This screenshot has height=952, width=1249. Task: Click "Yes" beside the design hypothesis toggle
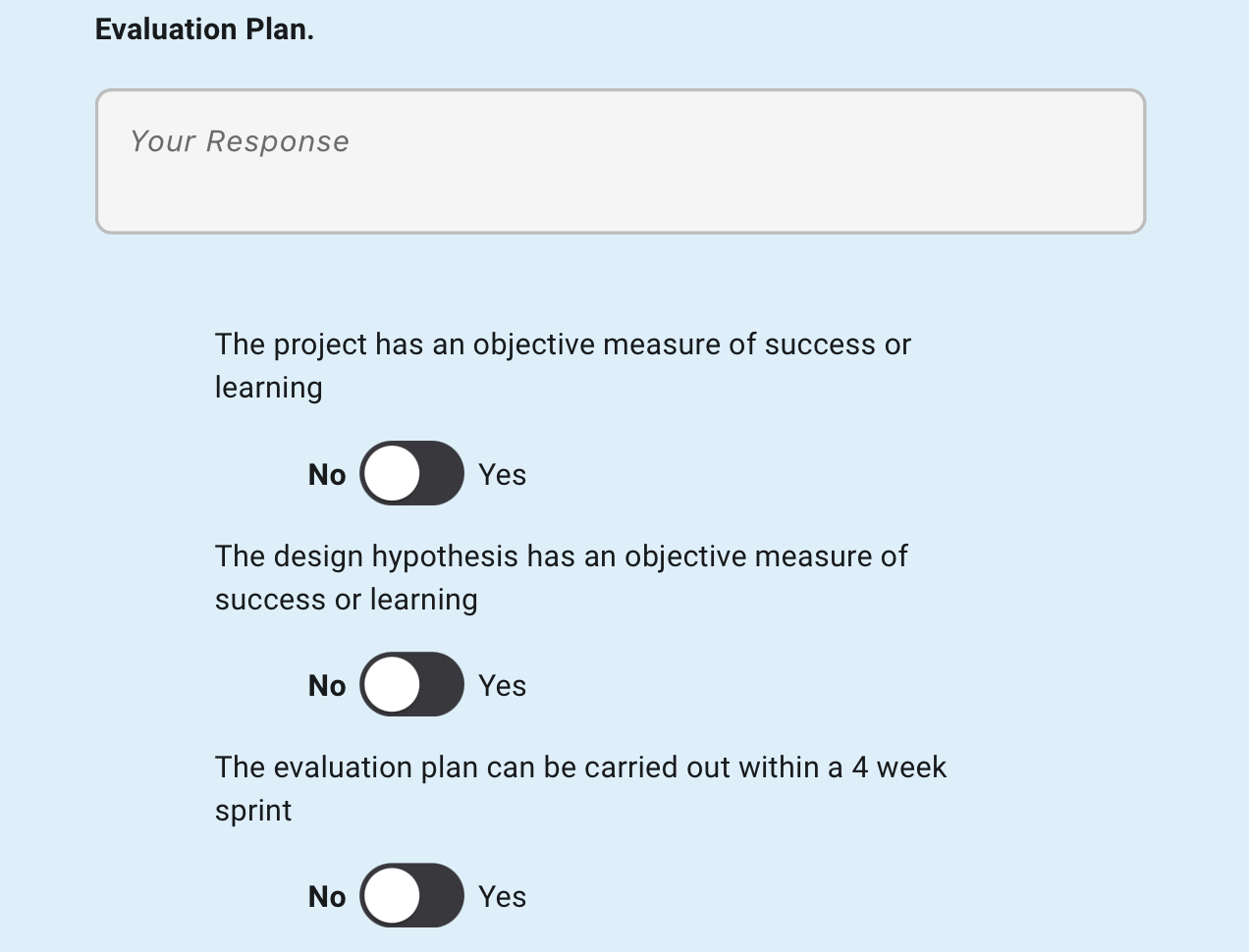pyautogui.click(x=502, y=686)
